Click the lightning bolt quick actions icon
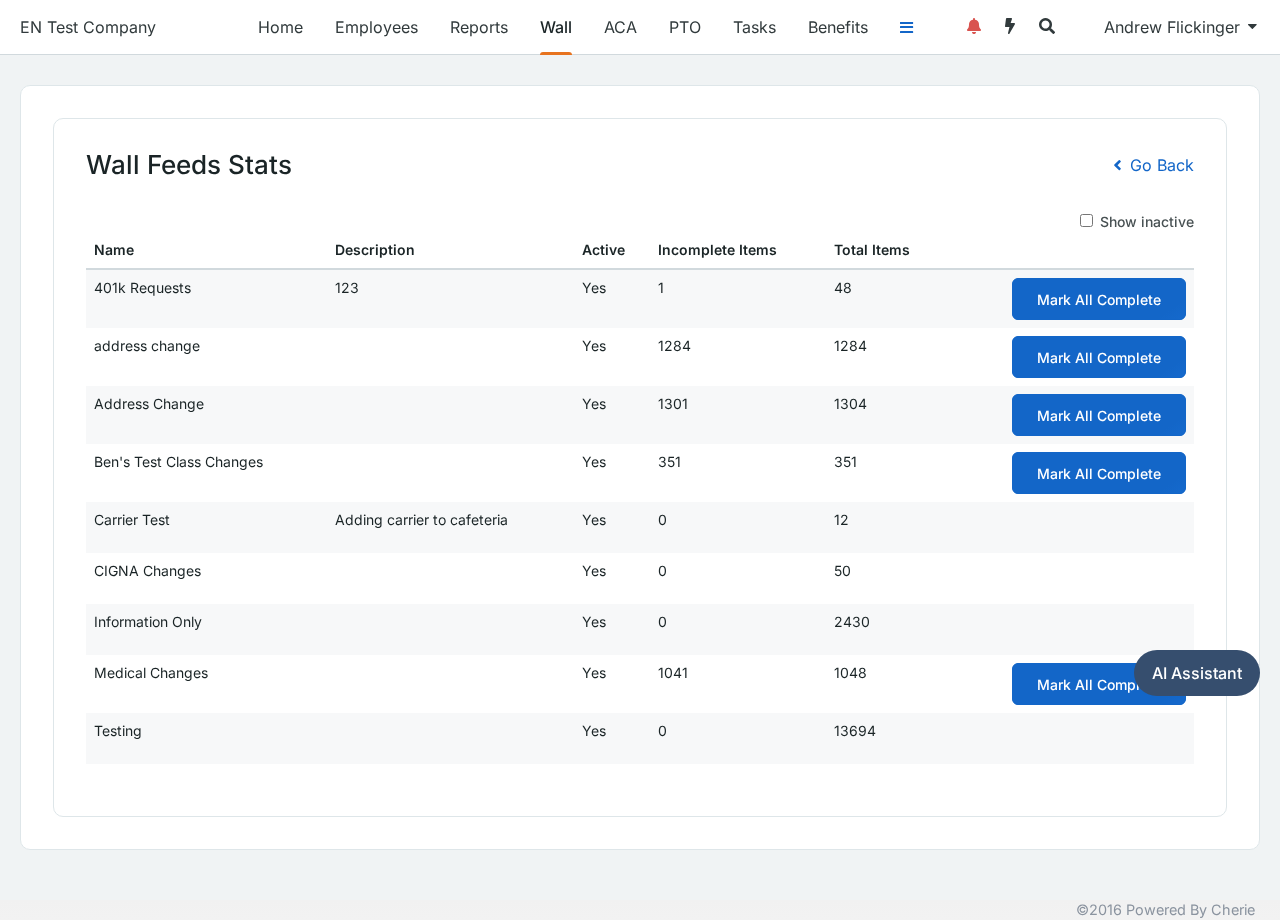This screenshot has height=920, width=1280. 1010,27
